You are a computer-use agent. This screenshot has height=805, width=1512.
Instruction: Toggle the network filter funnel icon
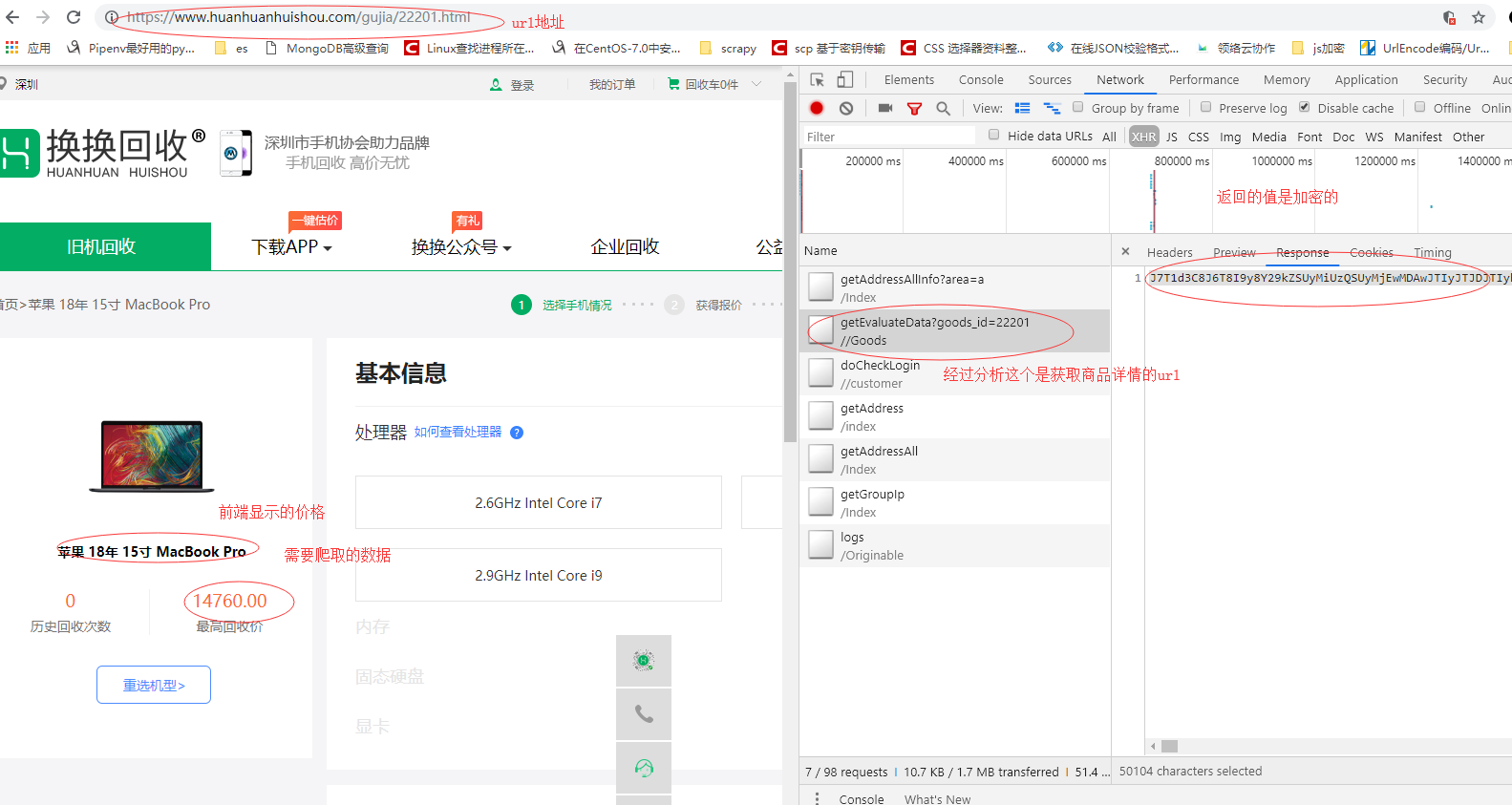[914, 109]
